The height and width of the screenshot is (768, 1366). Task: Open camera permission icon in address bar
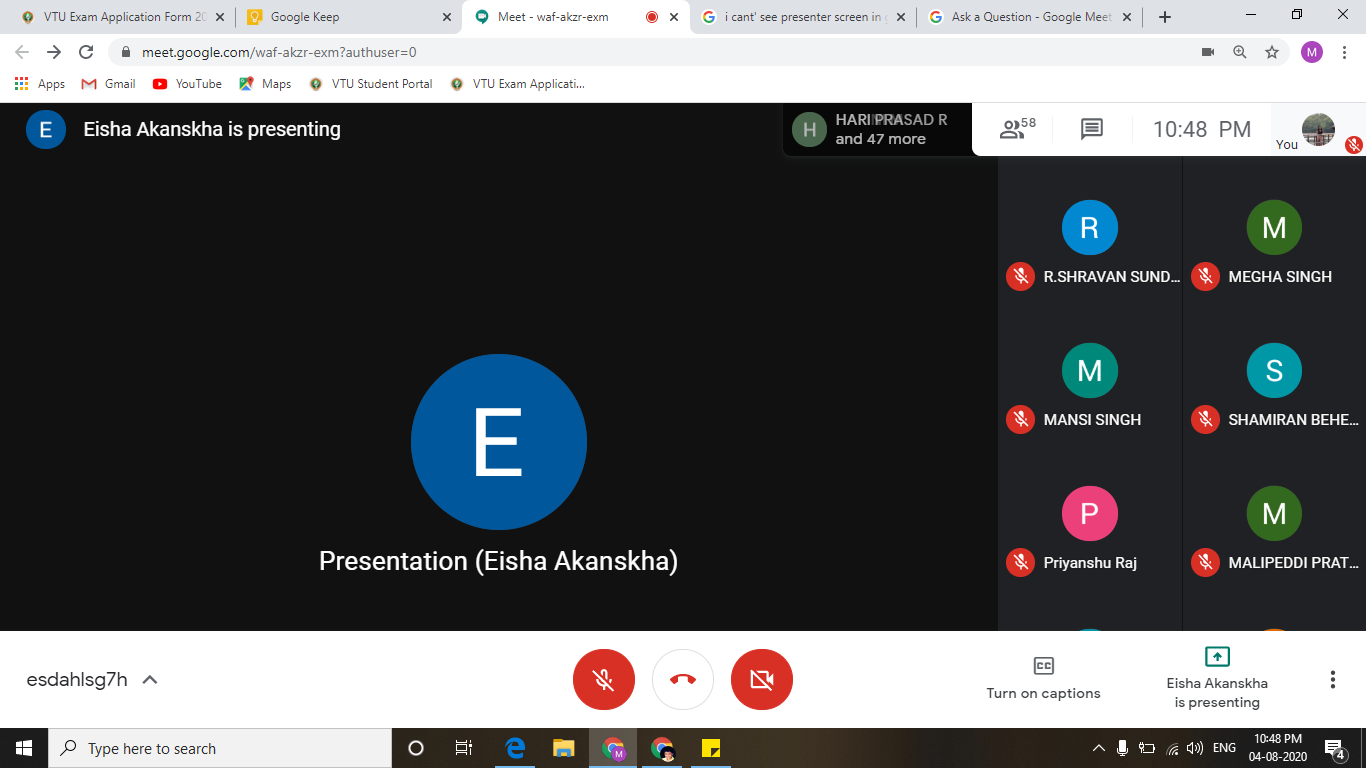[1207, 52]
